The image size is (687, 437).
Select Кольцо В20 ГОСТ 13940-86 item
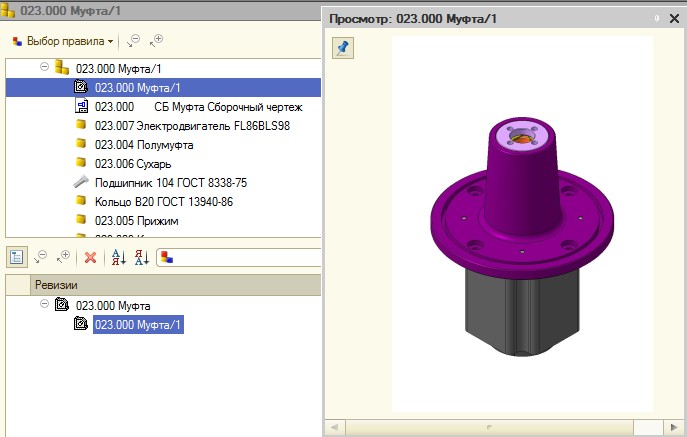tap(163, 201)
